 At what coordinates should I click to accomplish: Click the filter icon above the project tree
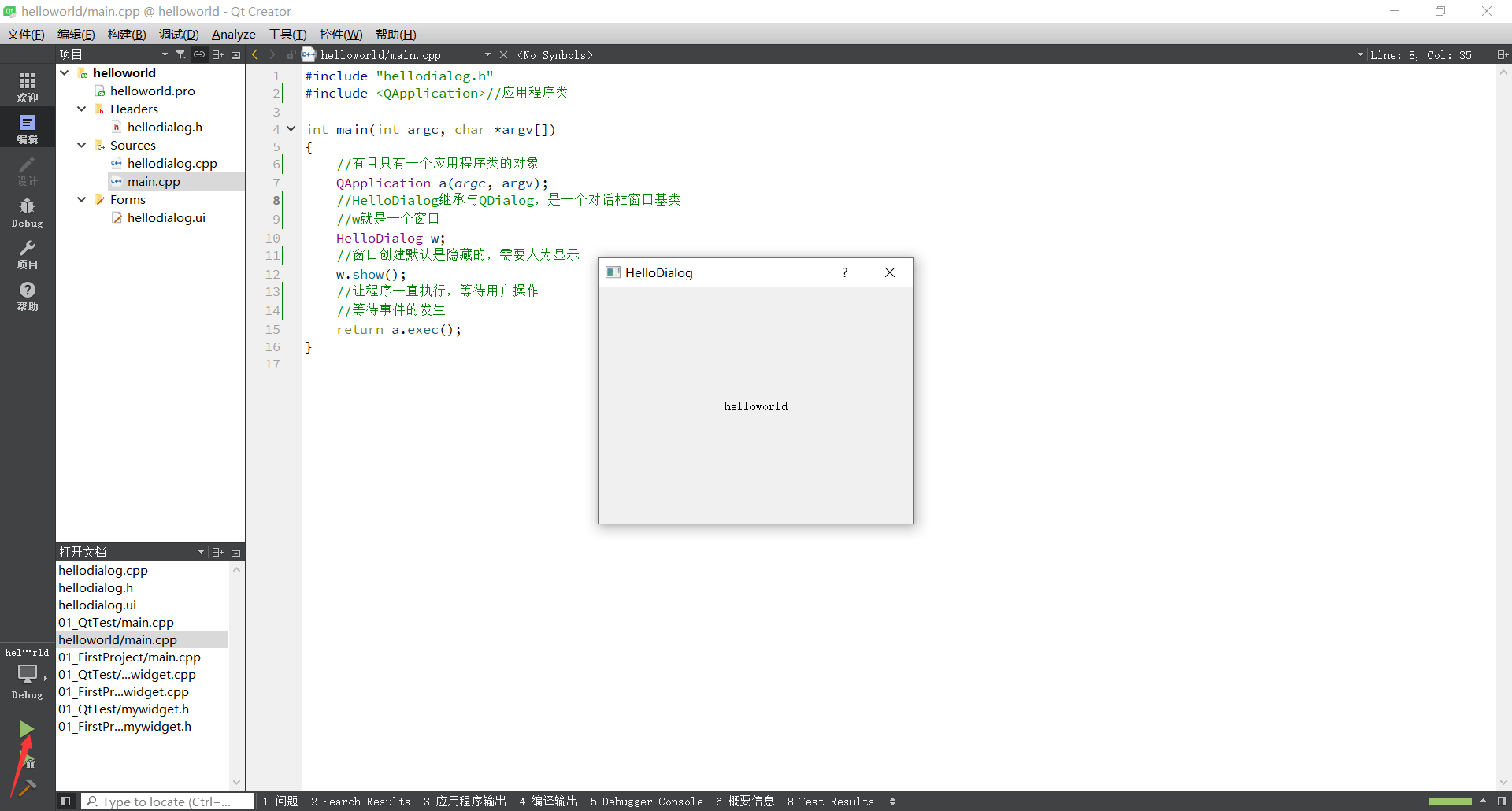click(180, 54)
